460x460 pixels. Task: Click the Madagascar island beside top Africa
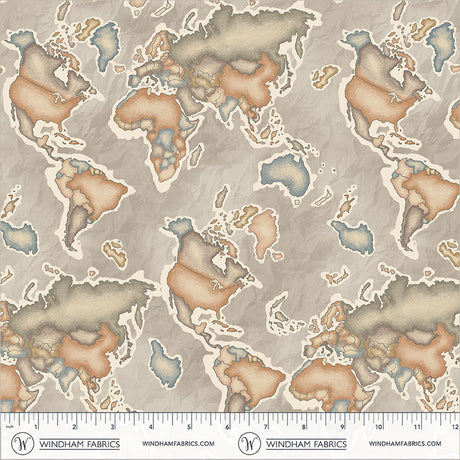click(197, 155)
